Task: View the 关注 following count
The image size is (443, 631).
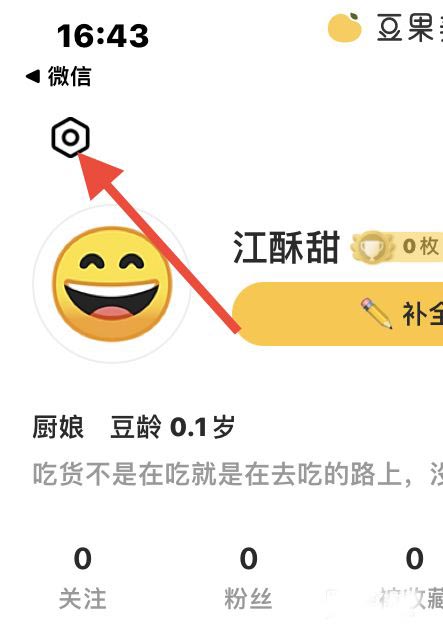Action: pos(82,579)
